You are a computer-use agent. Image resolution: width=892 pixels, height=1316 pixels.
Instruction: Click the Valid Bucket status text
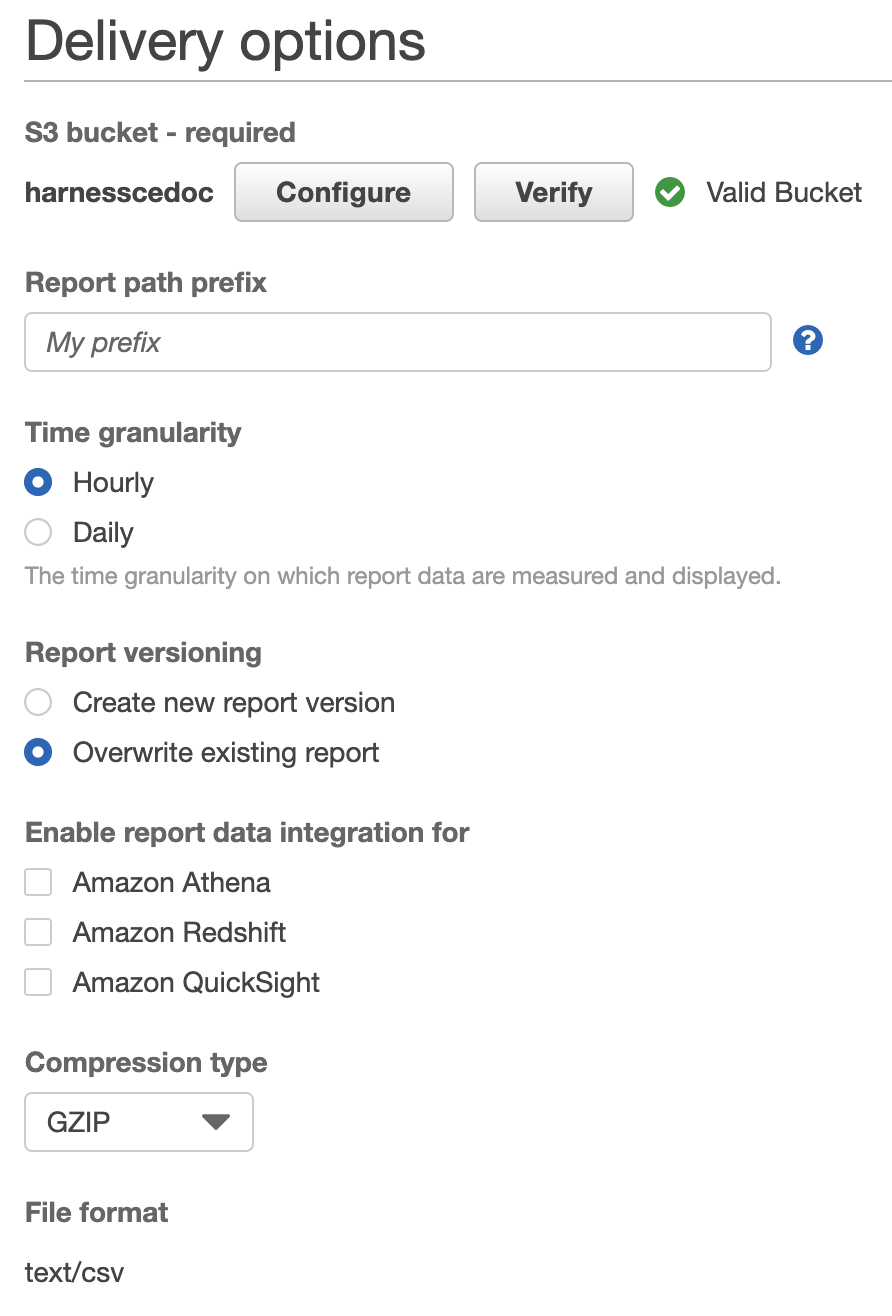[x=784, y=192]
